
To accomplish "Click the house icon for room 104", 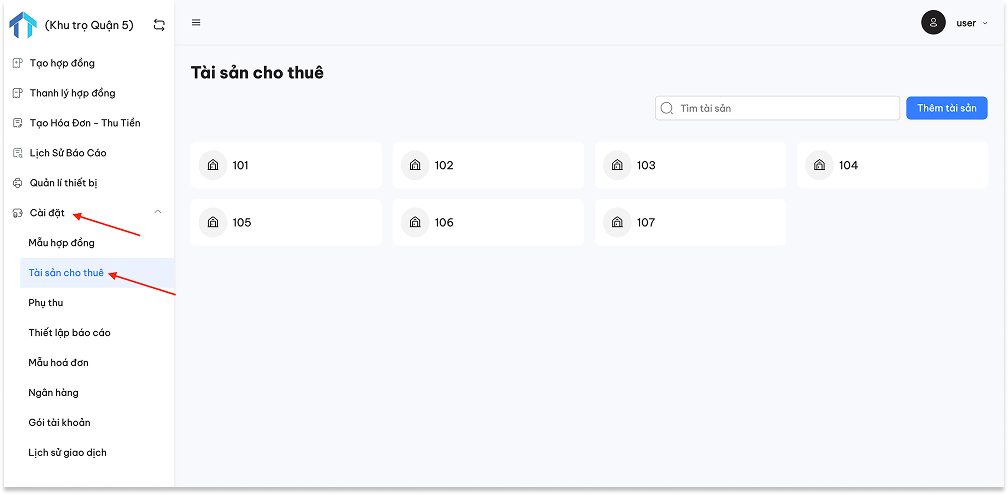I will point(820,165).
